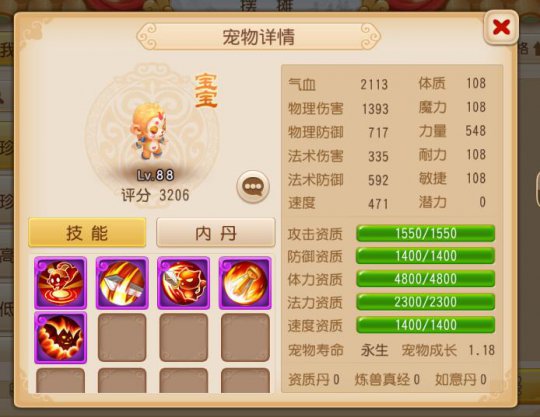
Task: Switch to the 内丹 tab
Action: click(x=216, y=232)
